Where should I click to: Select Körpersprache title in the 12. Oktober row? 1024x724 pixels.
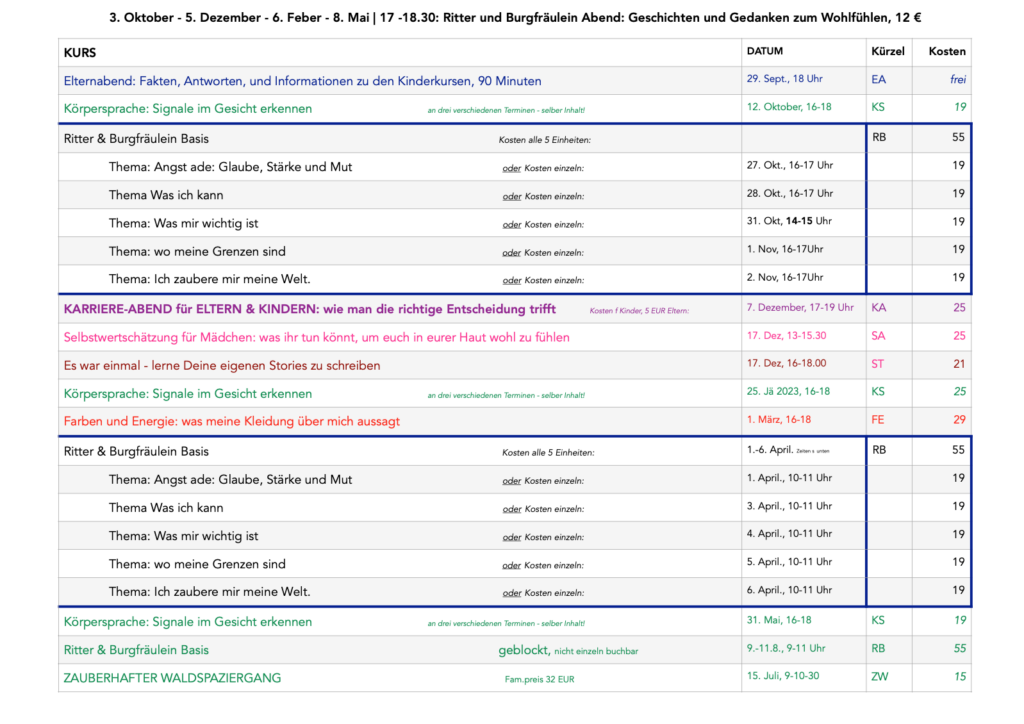tap(187, 109)
